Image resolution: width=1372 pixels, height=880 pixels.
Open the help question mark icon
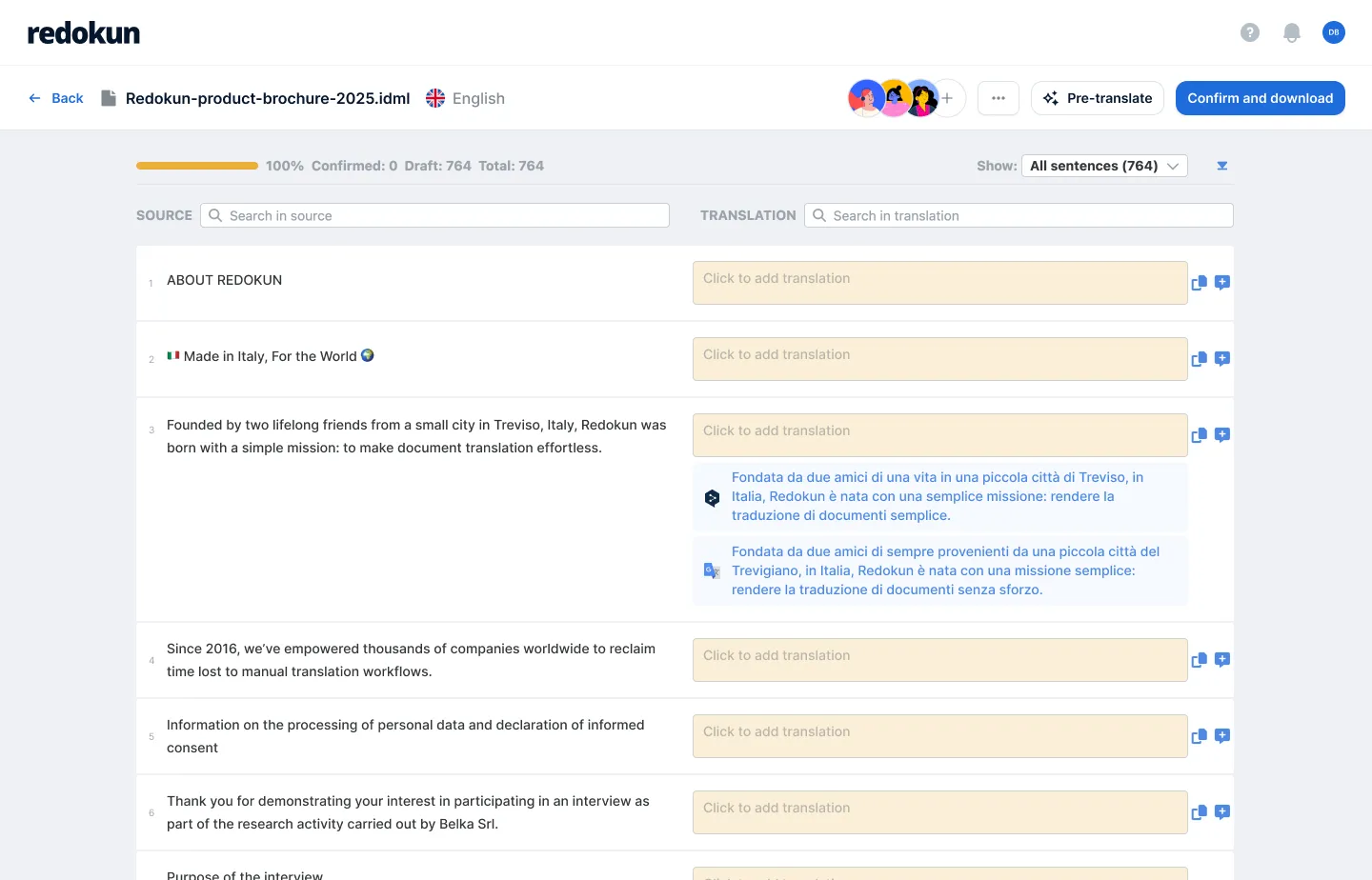pos(1250,32)
